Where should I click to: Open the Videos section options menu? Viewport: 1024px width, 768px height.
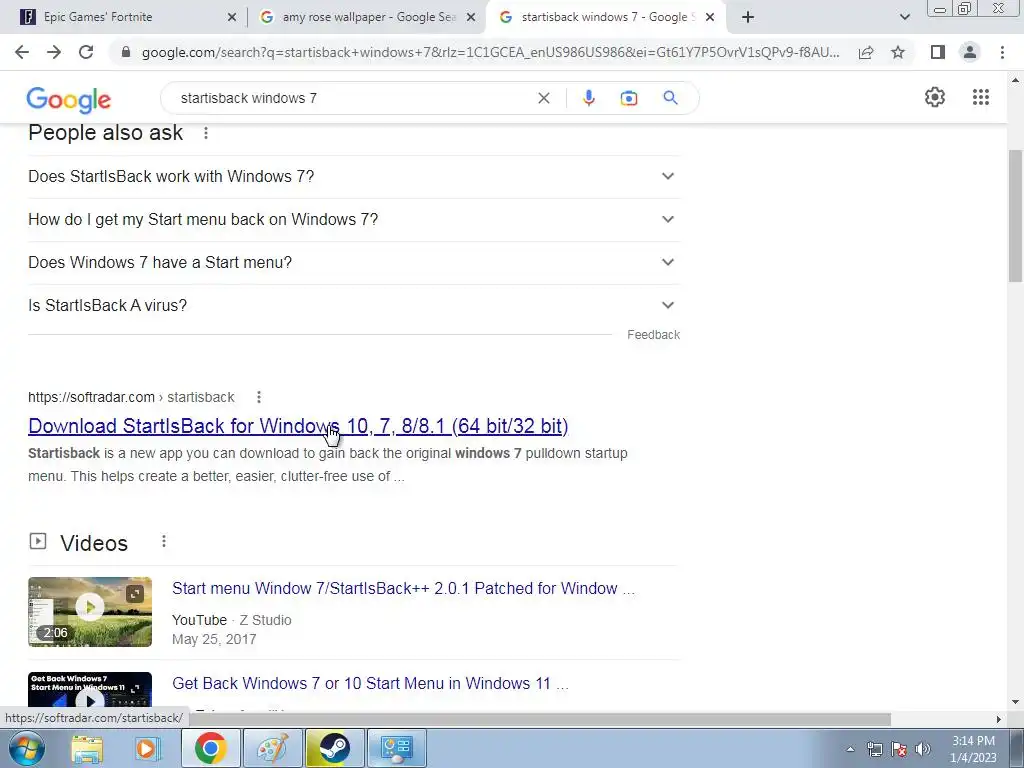164,541
